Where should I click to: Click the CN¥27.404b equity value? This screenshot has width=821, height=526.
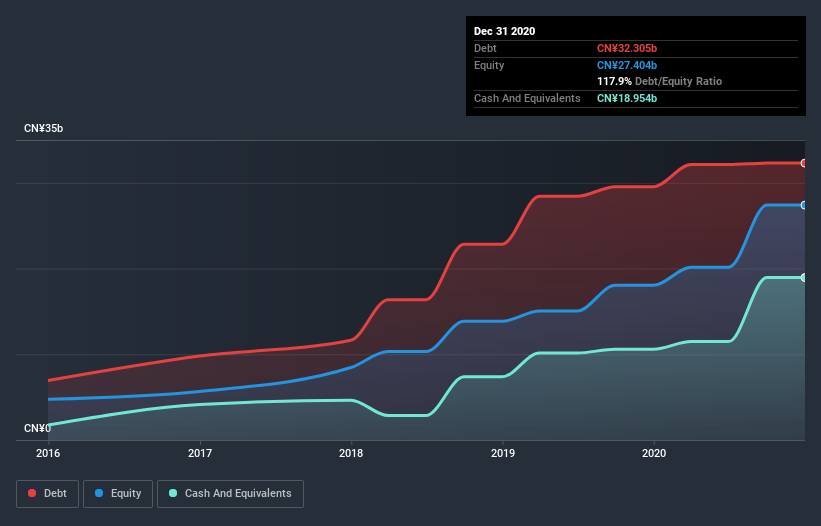click(x=627, y=65)
